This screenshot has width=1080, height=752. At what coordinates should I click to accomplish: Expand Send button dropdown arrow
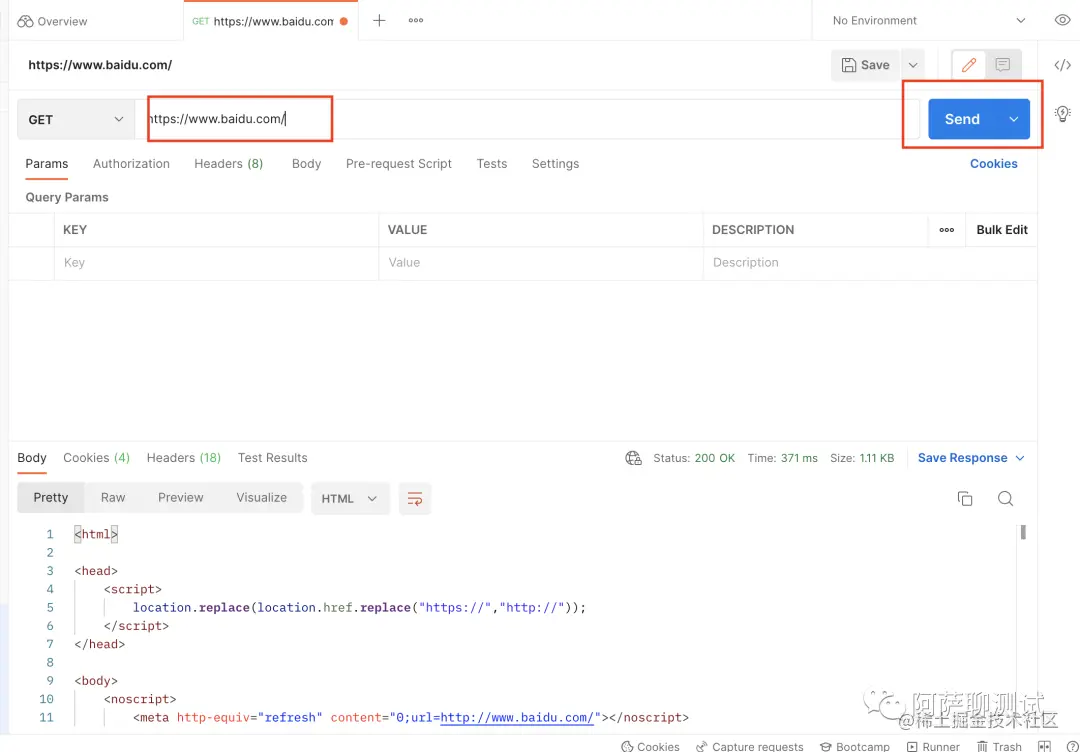pyautogui.click(x=1014, y=119)
